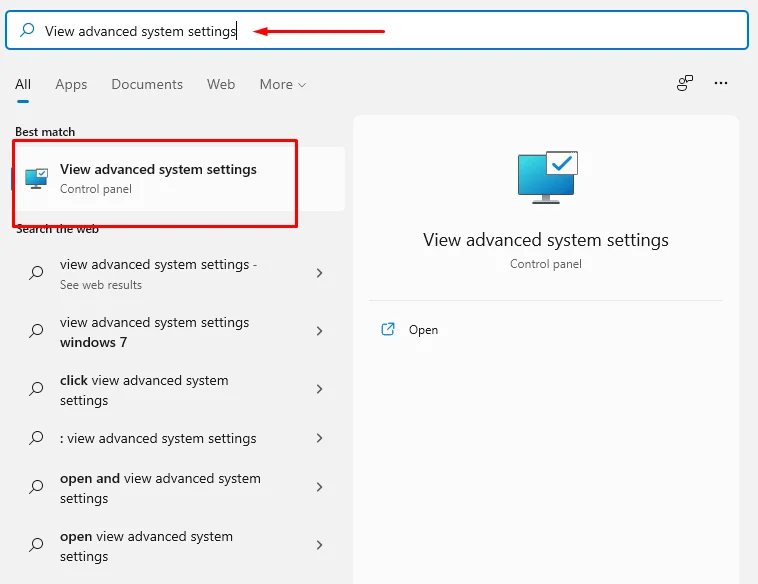
Task: Expand the More filter dropdown
Action: point(283,85)
